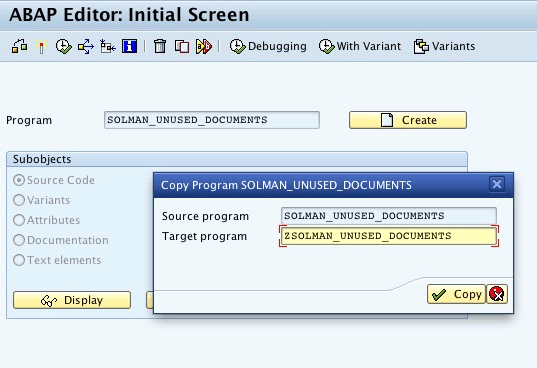This screenshot has height=368, width=537.
Task: Click the Execute (clock with checkmark) toolbar icon
Action: click(x=64, y=46)
